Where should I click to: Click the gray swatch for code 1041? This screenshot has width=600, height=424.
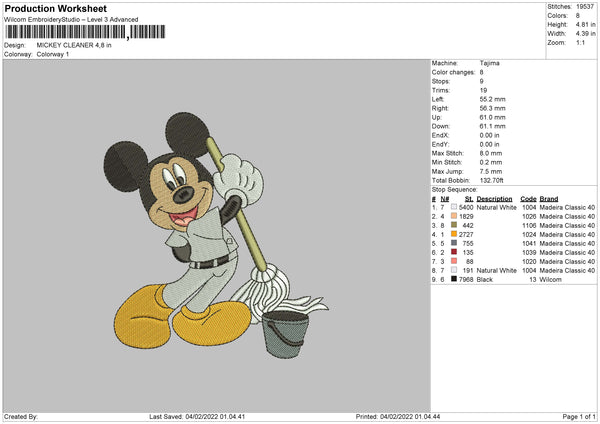pos(454,243)
